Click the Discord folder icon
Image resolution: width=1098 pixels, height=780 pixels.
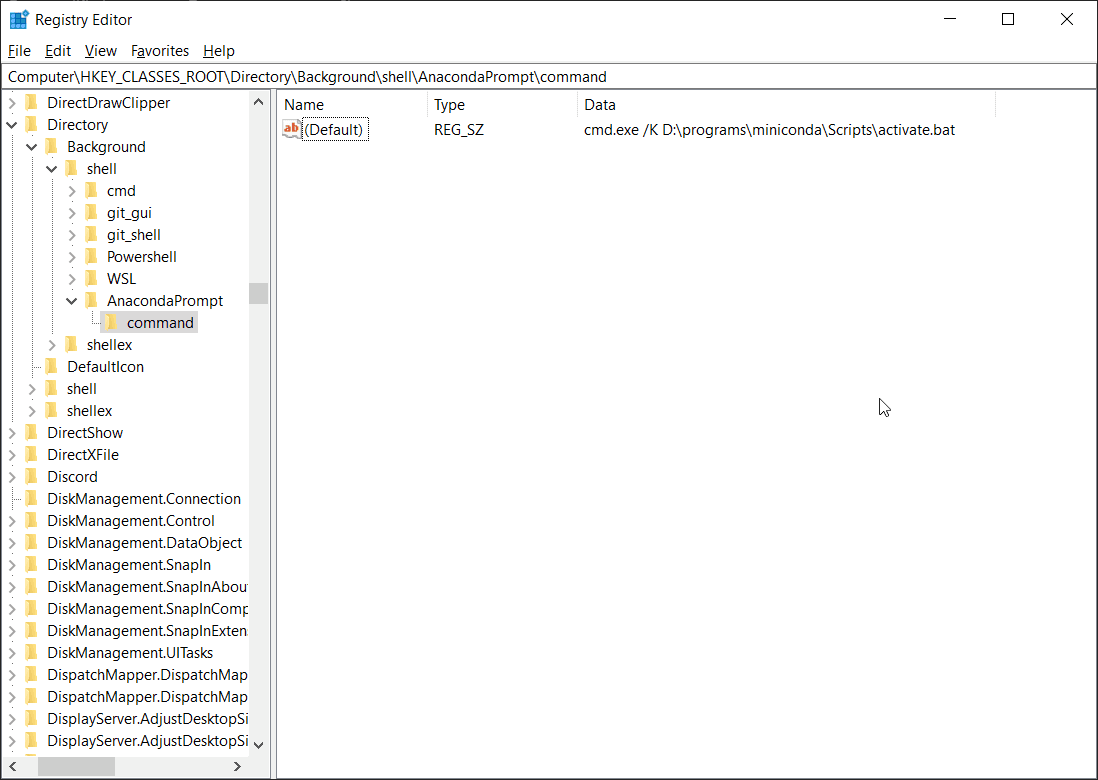point(32,477)
